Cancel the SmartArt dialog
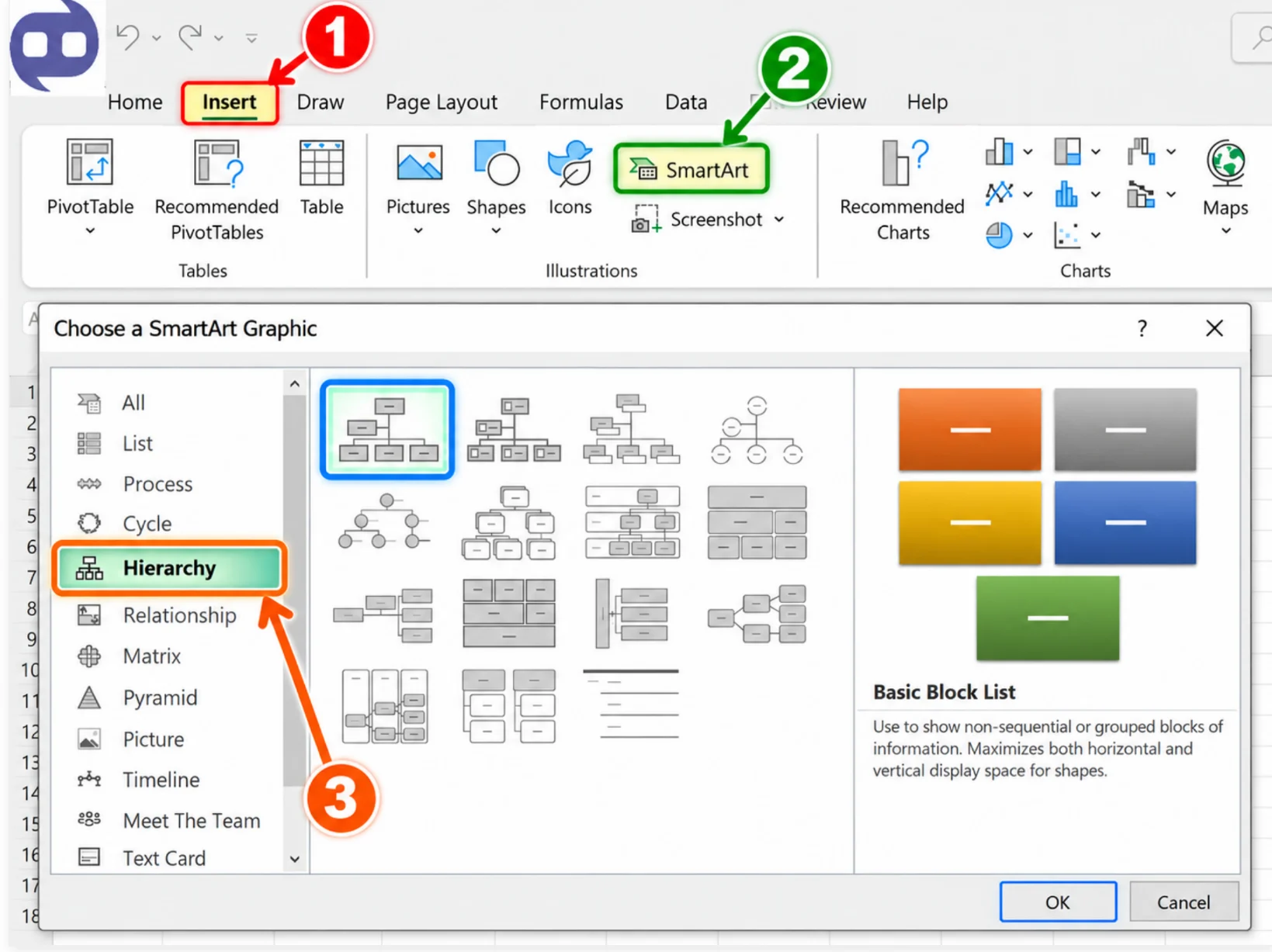 tap(1184, 902)
